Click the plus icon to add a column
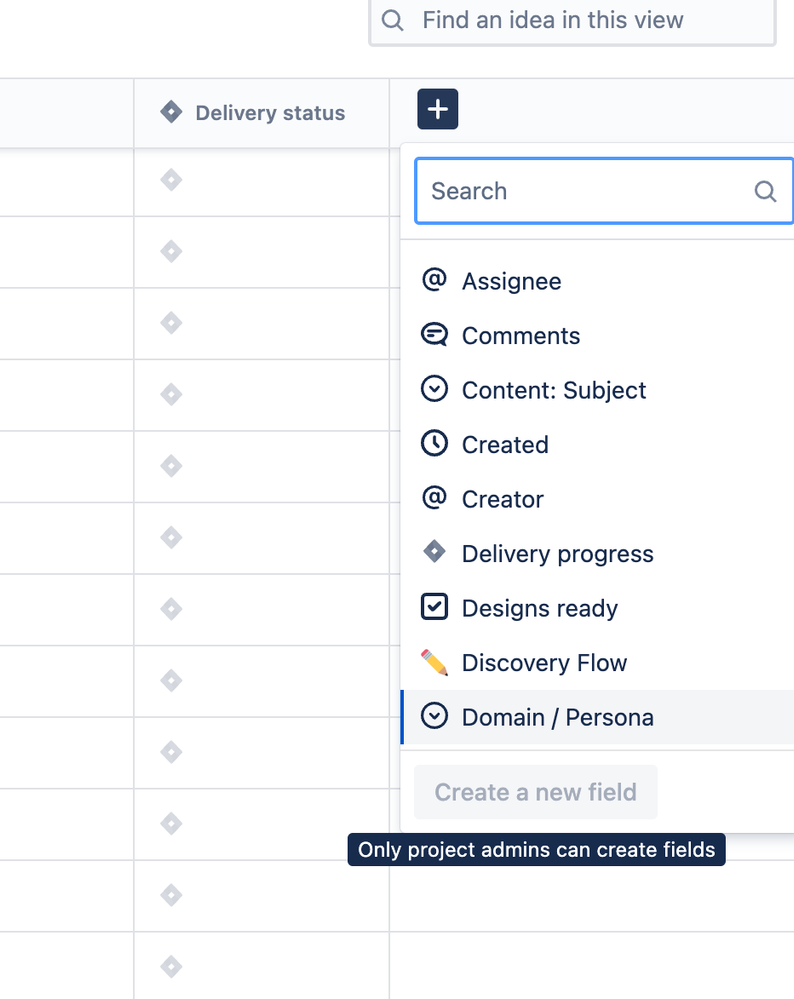Screen dimensions: 794x999 click(x=438, y=110)
